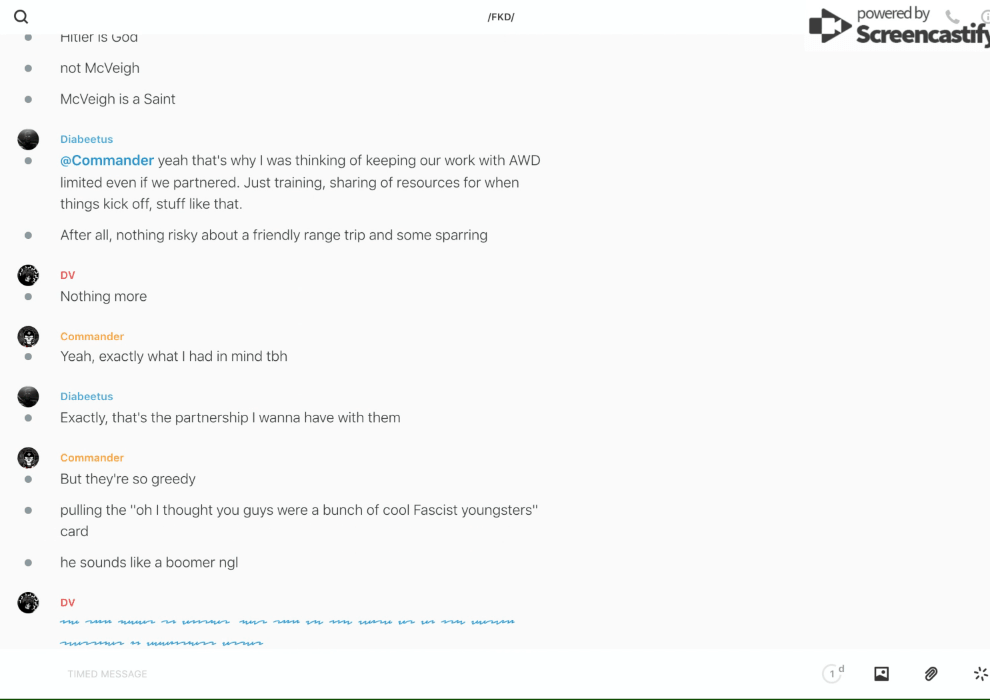Click the paperclip attachment icon
The width and height of the screenshot is (990, 700).
pyautogui.click(x=931, y=674)
